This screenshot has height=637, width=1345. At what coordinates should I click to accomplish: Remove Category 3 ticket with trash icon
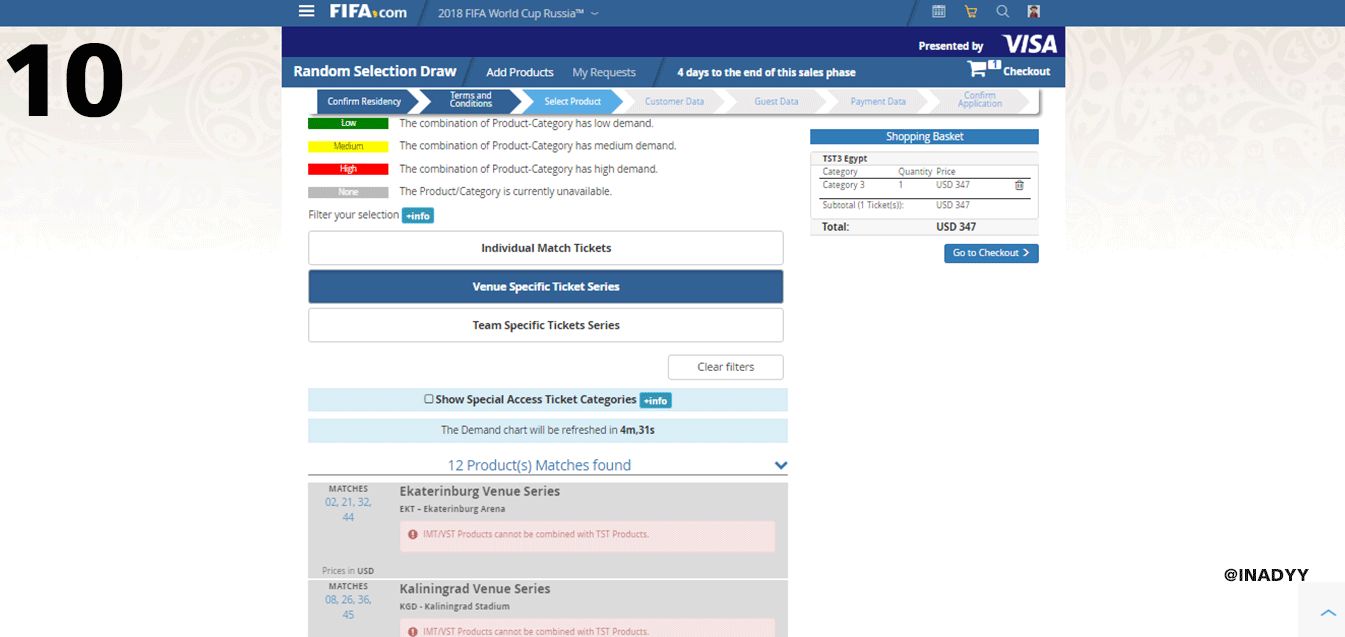pos(1019,185)
